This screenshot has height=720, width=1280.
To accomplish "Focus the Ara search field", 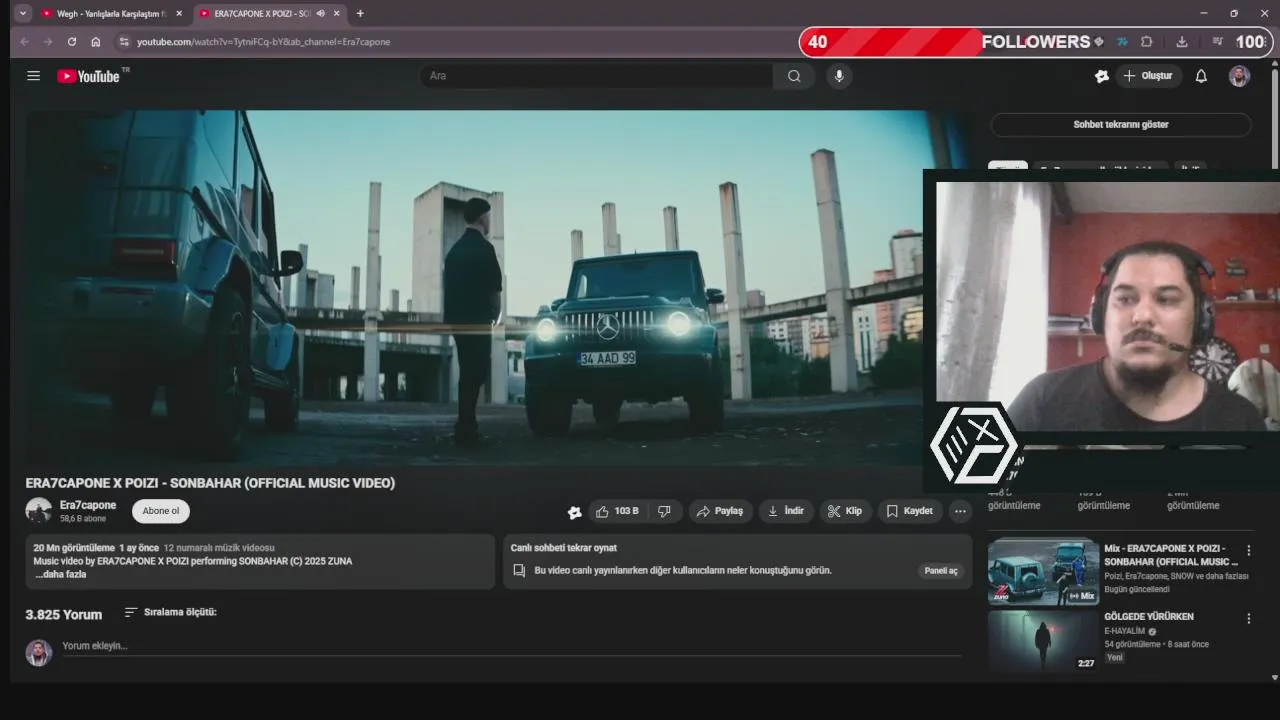I will [x=596, y=76].
